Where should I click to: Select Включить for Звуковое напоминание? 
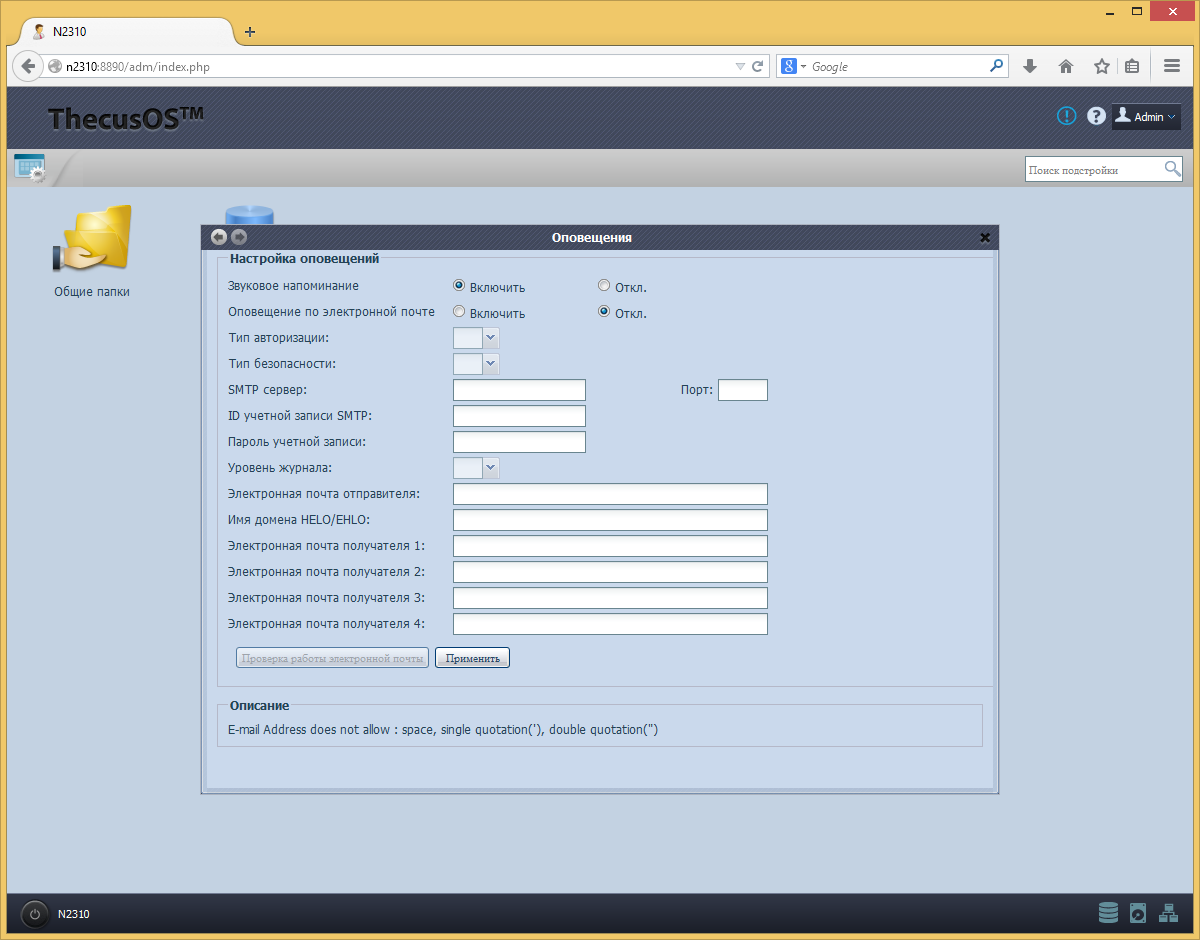(x=460, y=286)
